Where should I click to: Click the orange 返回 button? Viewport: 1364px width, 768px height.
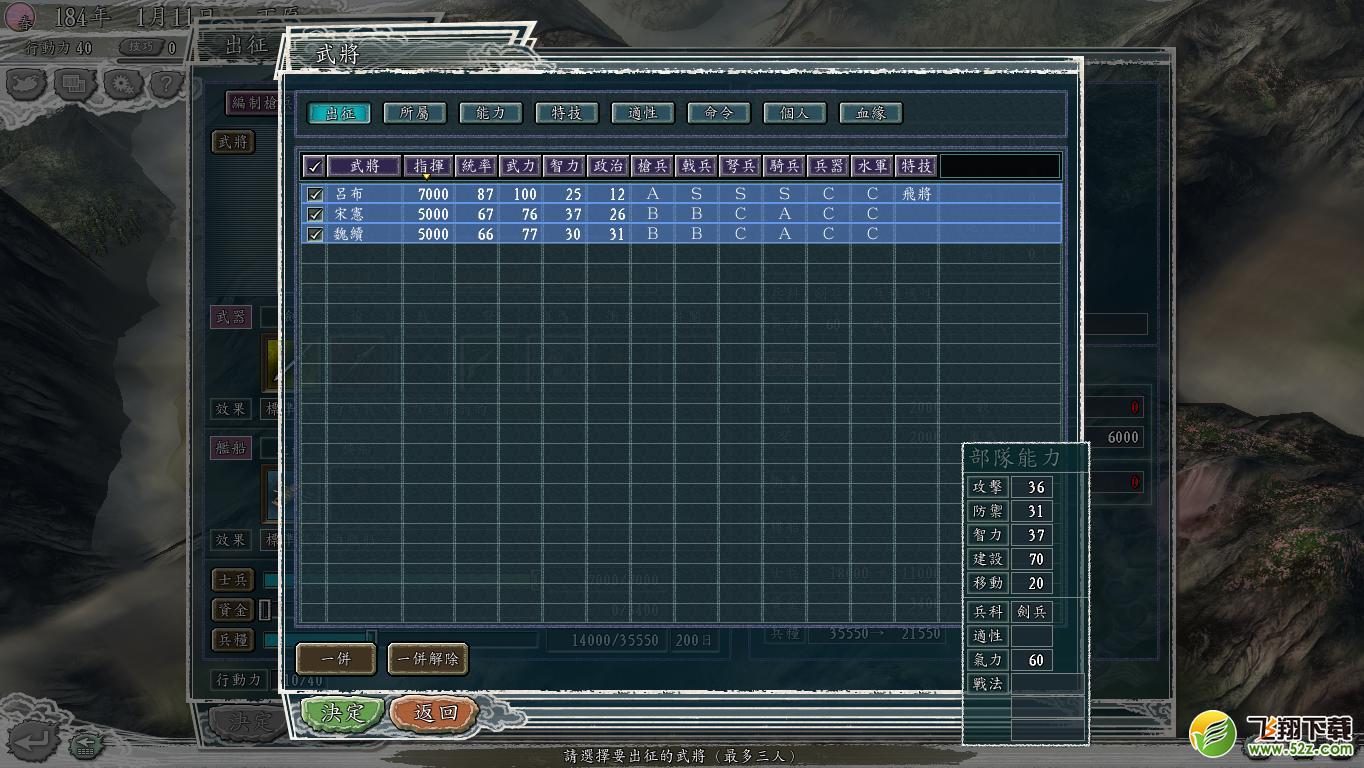pyautogui.click(x=435, y=713)
